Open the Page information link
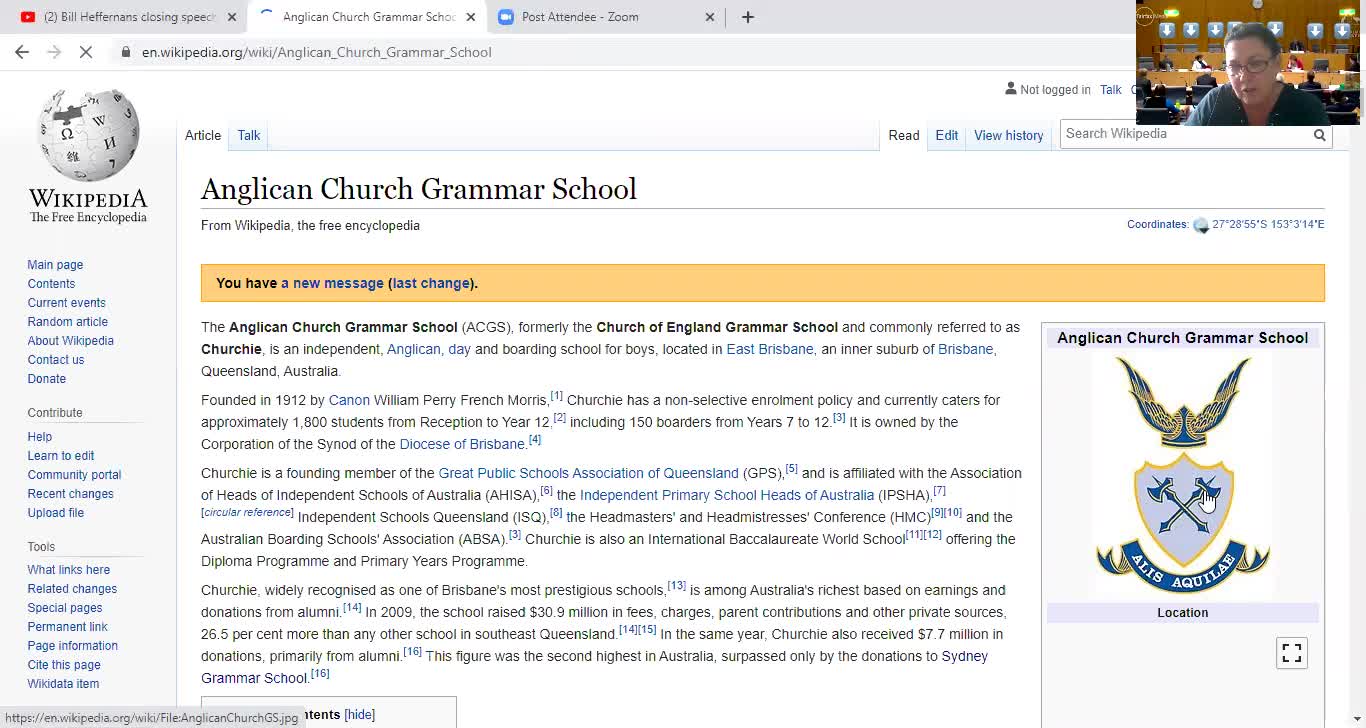The image size is (1366, 728). pos(72,646)
